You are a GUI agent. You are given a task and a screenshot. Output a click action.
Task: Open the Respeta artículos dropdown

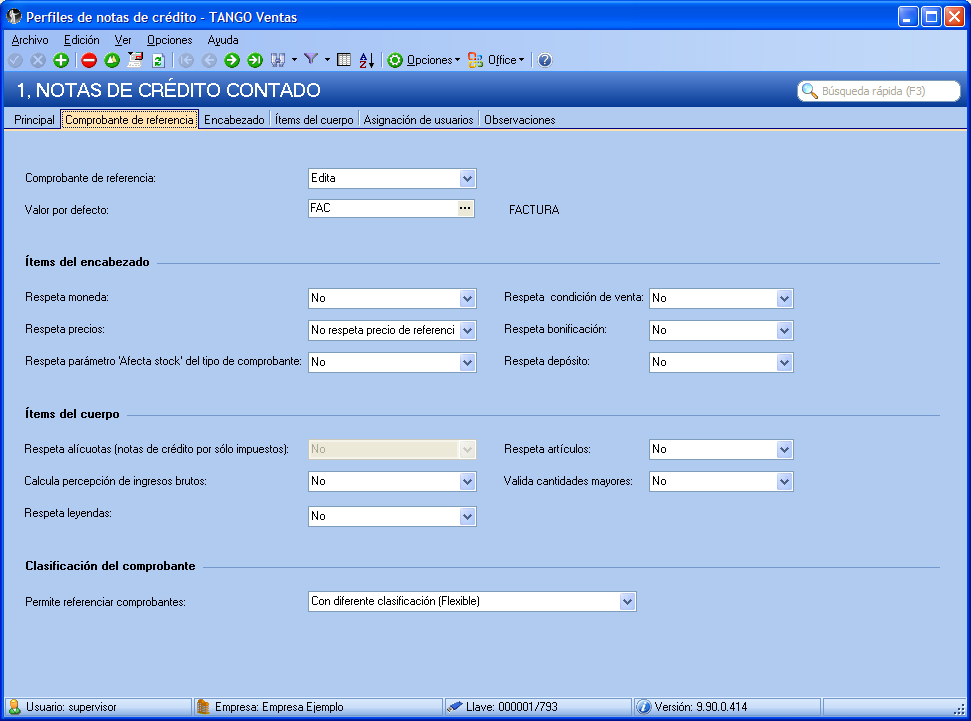point(784,450)
